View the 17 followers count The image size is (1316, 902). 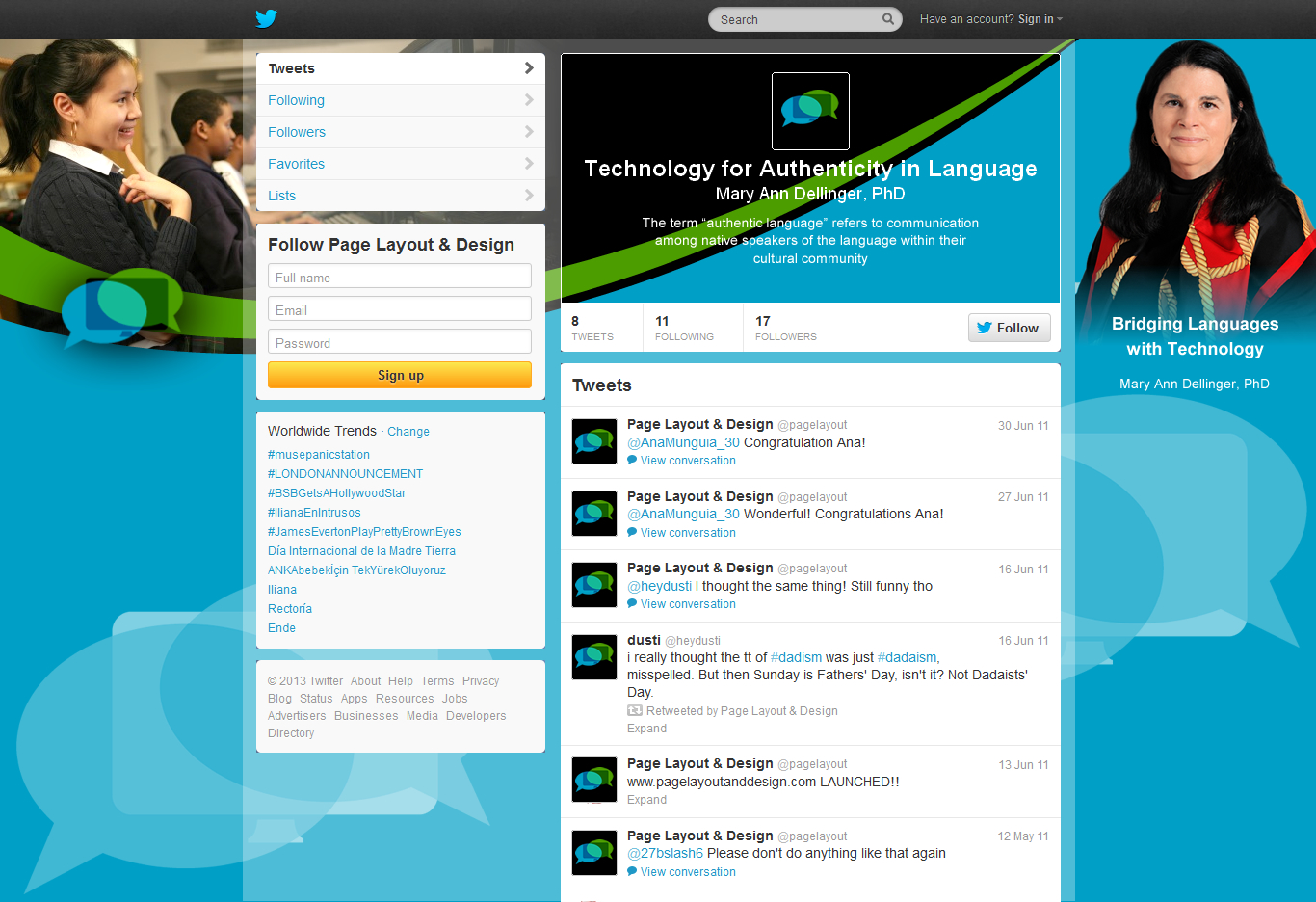coord(785,328)
